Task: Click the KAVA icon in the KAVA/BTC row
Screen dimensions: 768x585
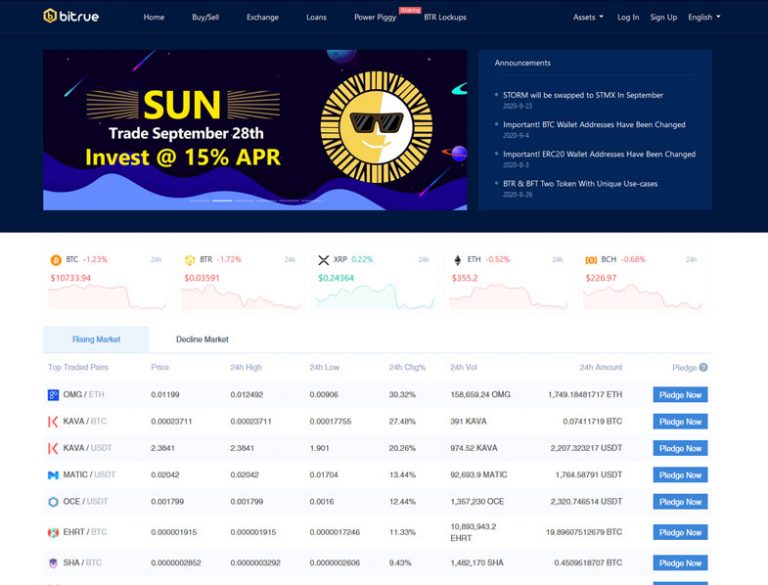Action: click(53, 421)
